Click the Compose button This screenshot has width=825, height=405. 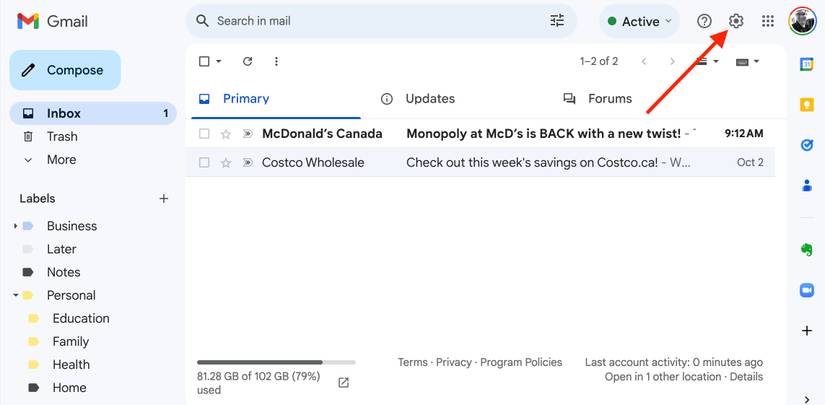coord(65,70)
